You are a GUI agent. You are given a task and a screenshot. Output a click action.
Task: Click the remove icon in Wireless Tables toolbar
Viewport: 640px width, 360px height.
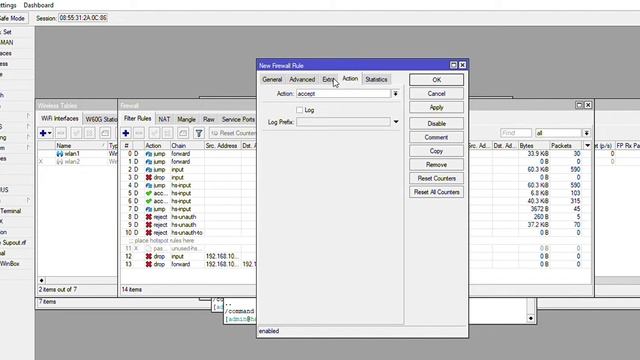tap(61, 133)
